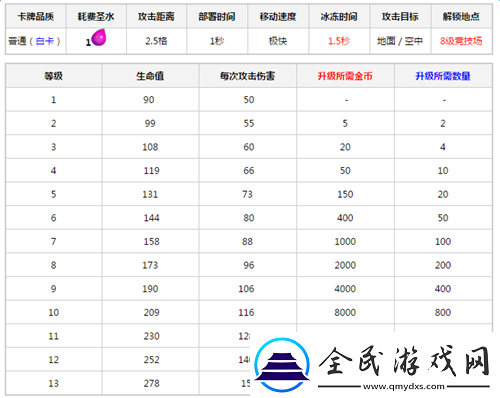Select hitpoints value 230
This screenshot has width=500, height=398.
pyautogui.click(x=152, y=336)
